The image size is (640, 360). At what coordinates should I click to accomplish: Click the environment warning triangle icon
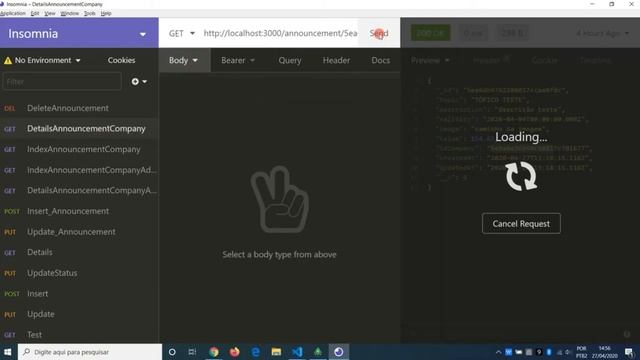[8, 60]
